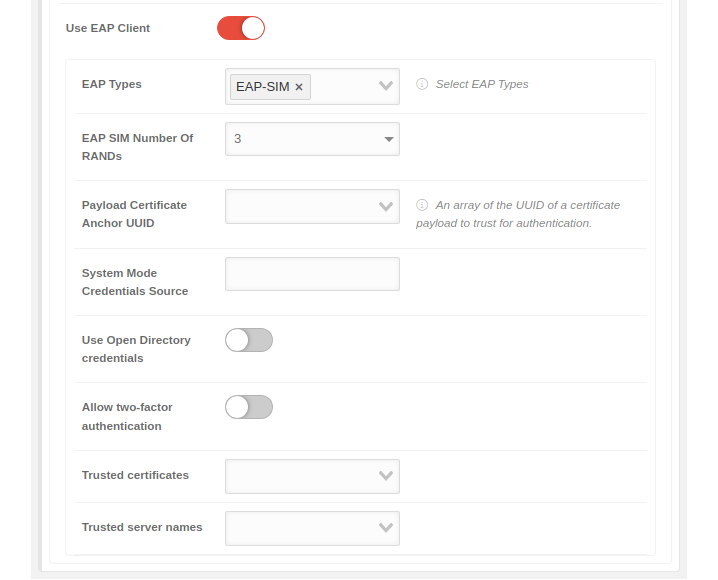This screenshot has width=718, height=580.
Task: Click the Use EAP Client label
Action: 108,28
